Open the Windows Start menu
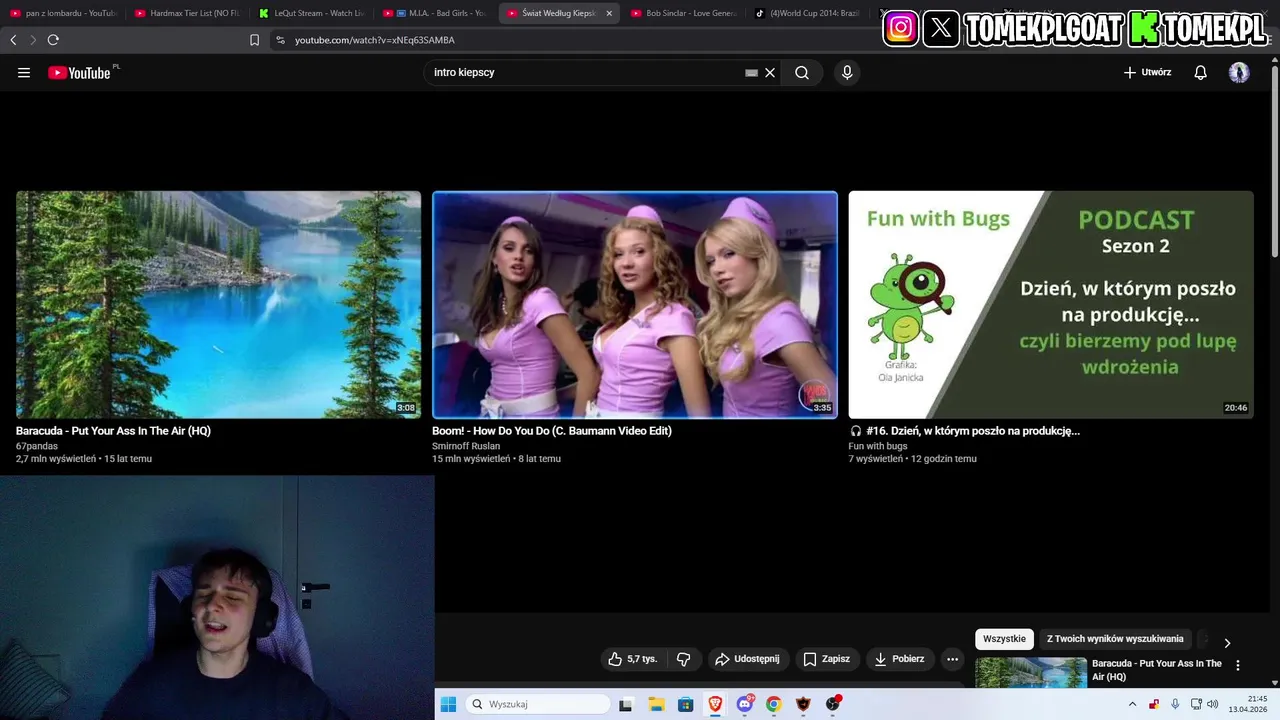 coord(448,704)
